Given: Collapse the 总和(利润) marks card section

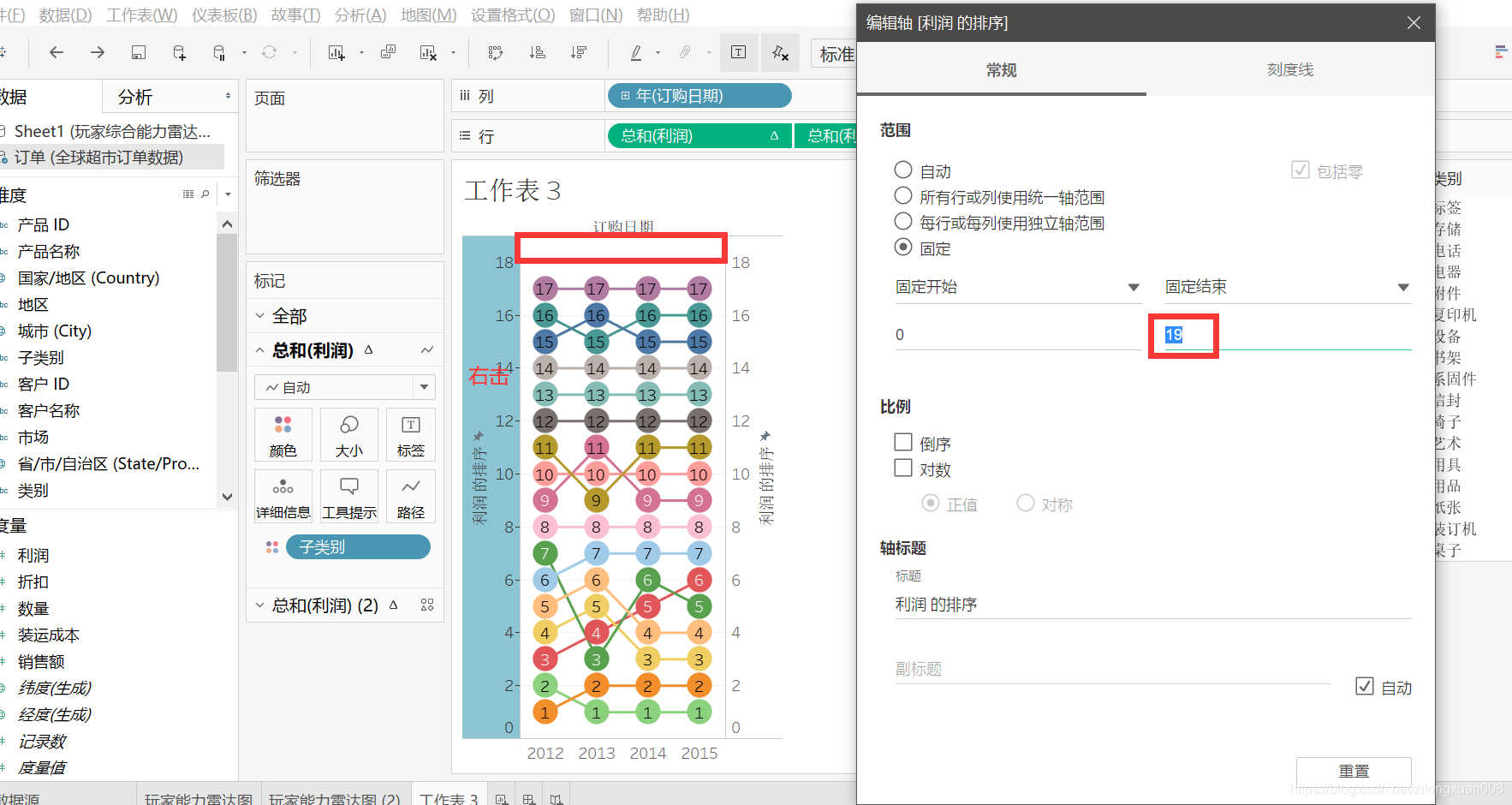Looking at the screenshot, I should [x=260, y=349].
